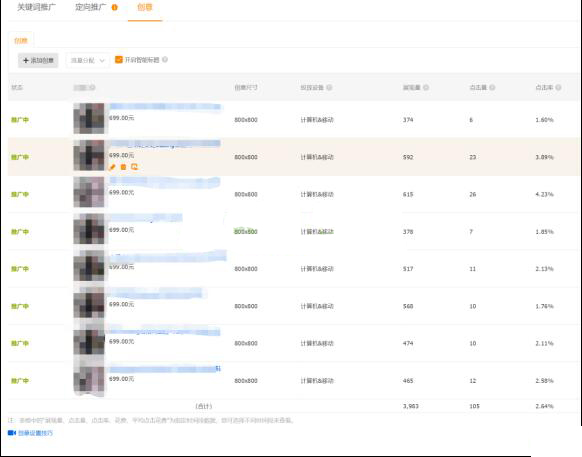
Task: Click the 推广中 status in the 374 impressions row
Action: (x=20, y=120)
